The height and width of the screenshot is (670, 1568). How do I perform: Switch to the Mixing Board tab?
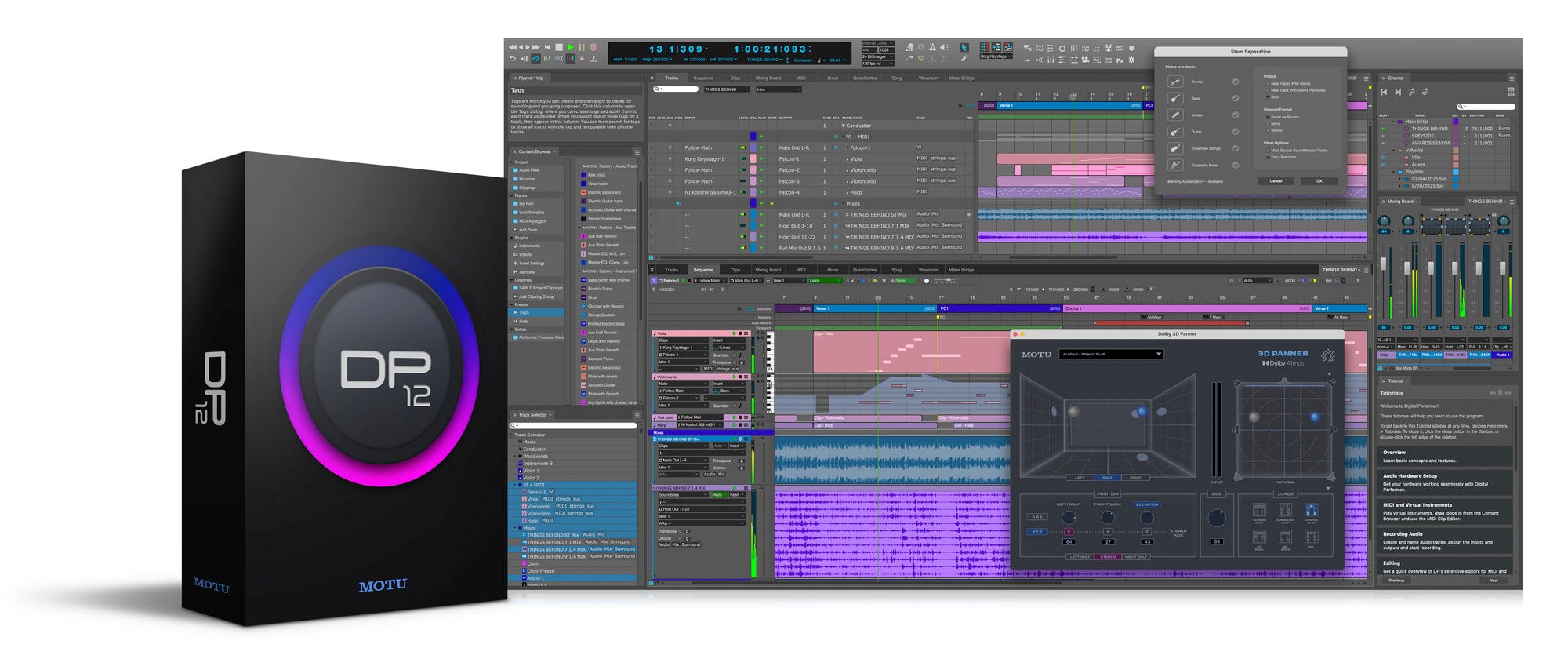(768, 78)
